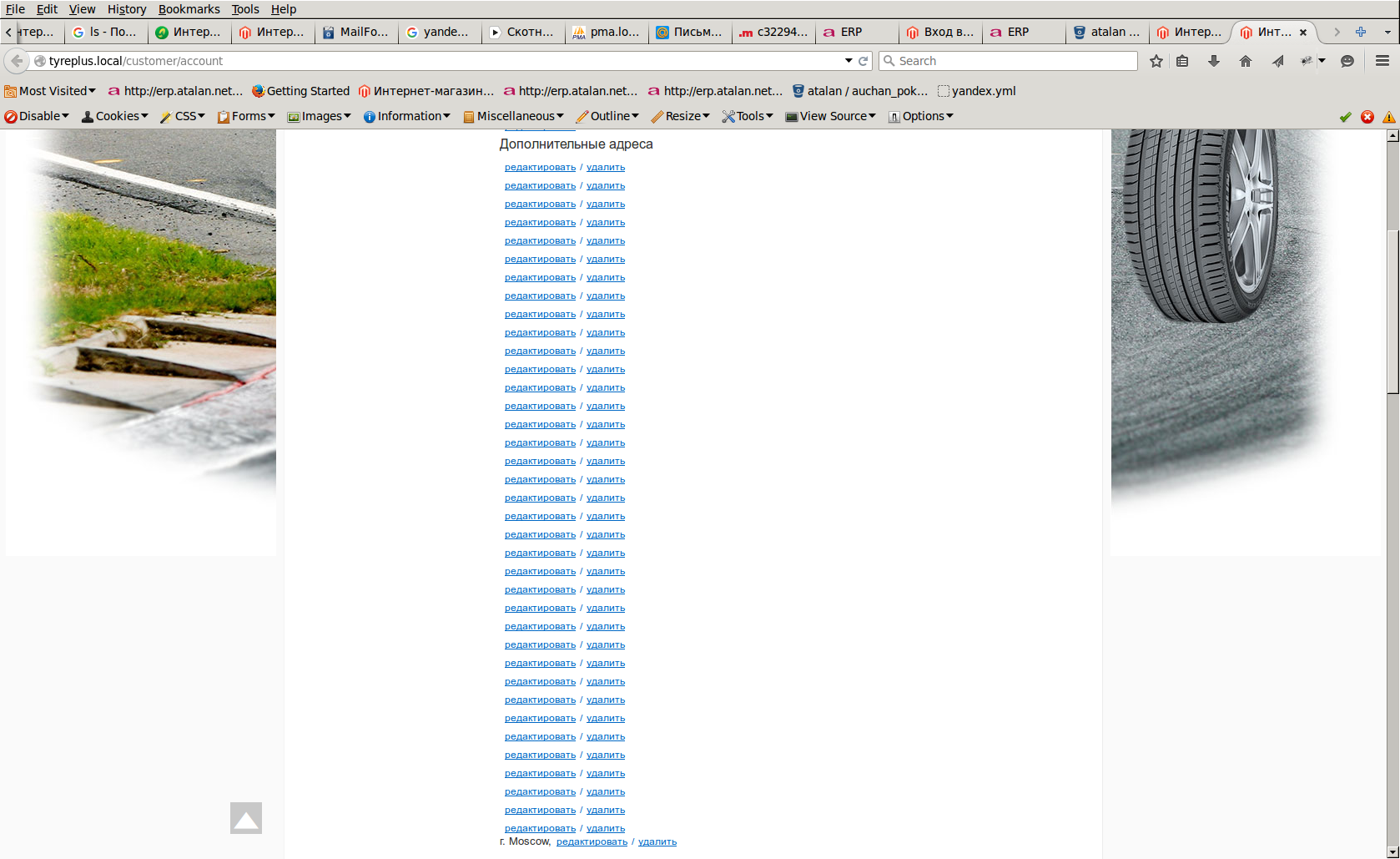Viewport: 1400px width, 859px height.
Task: Open the downloads arrow icon
Action: [1214, 61]
